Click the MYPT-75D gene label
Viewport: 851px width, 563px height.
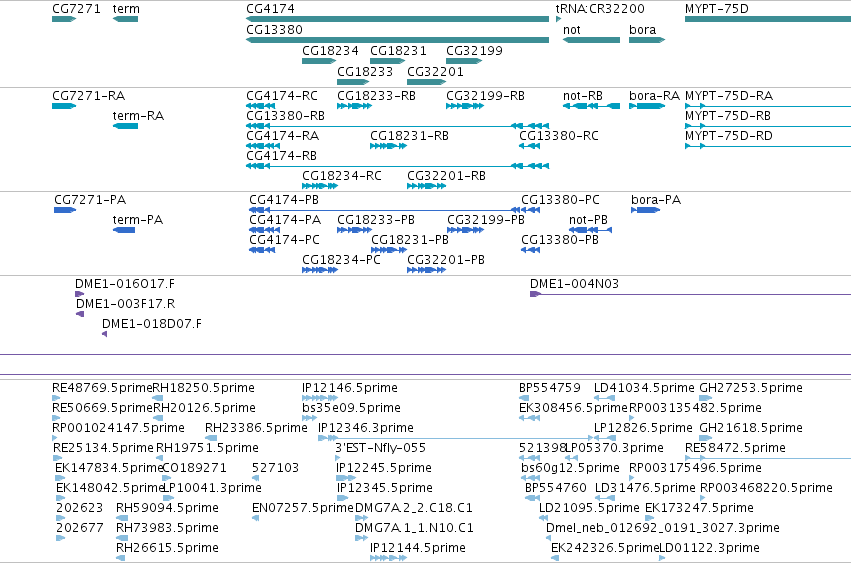716,9
